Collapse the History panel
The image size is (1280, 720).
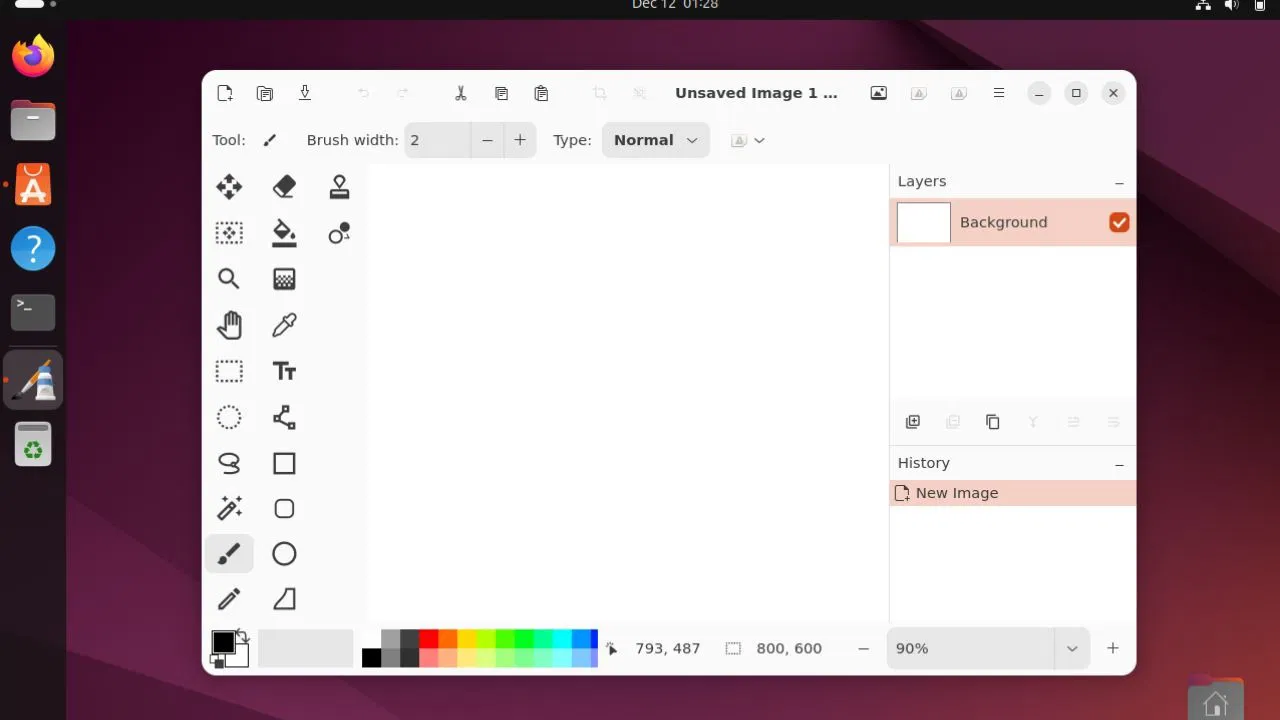point(1119,463)
